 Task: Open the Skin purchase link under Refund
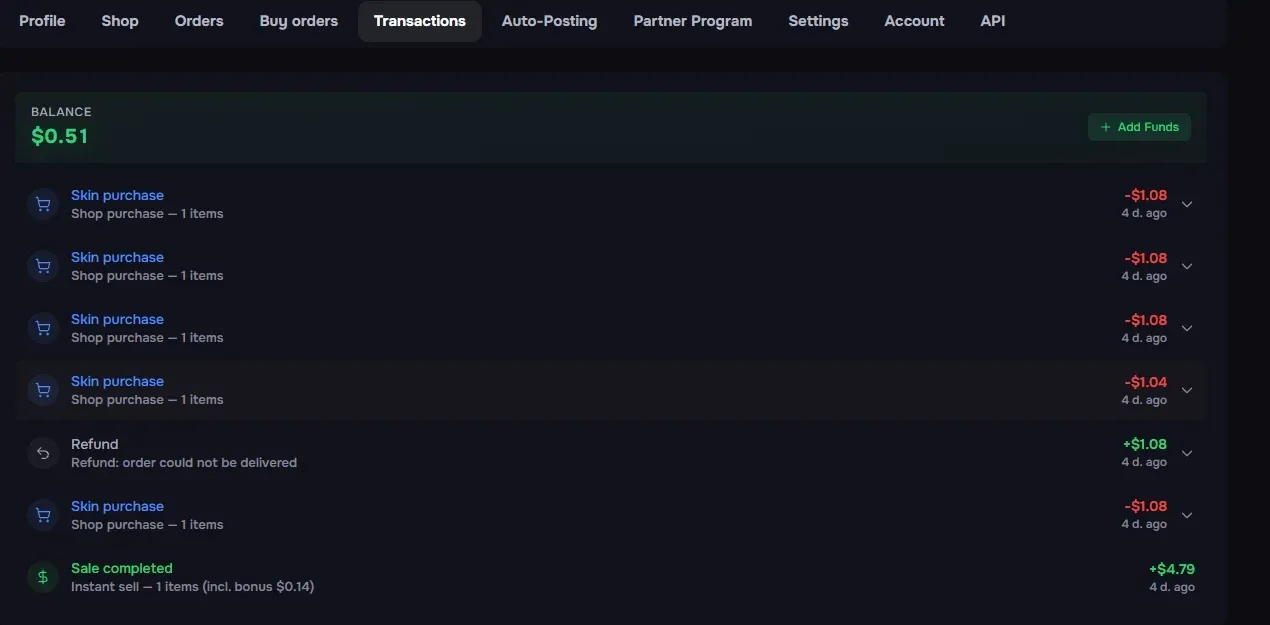tap(117, 506)
